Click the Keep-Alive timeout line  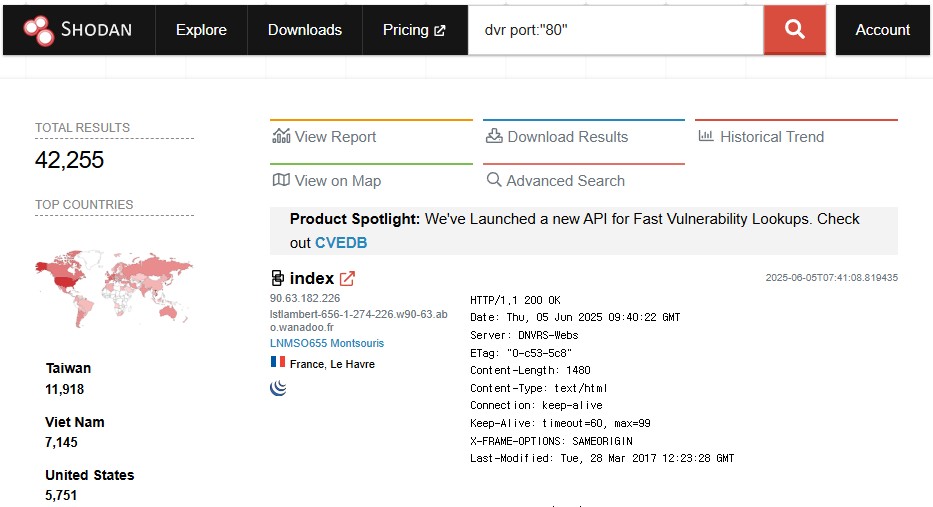[561, 423]
